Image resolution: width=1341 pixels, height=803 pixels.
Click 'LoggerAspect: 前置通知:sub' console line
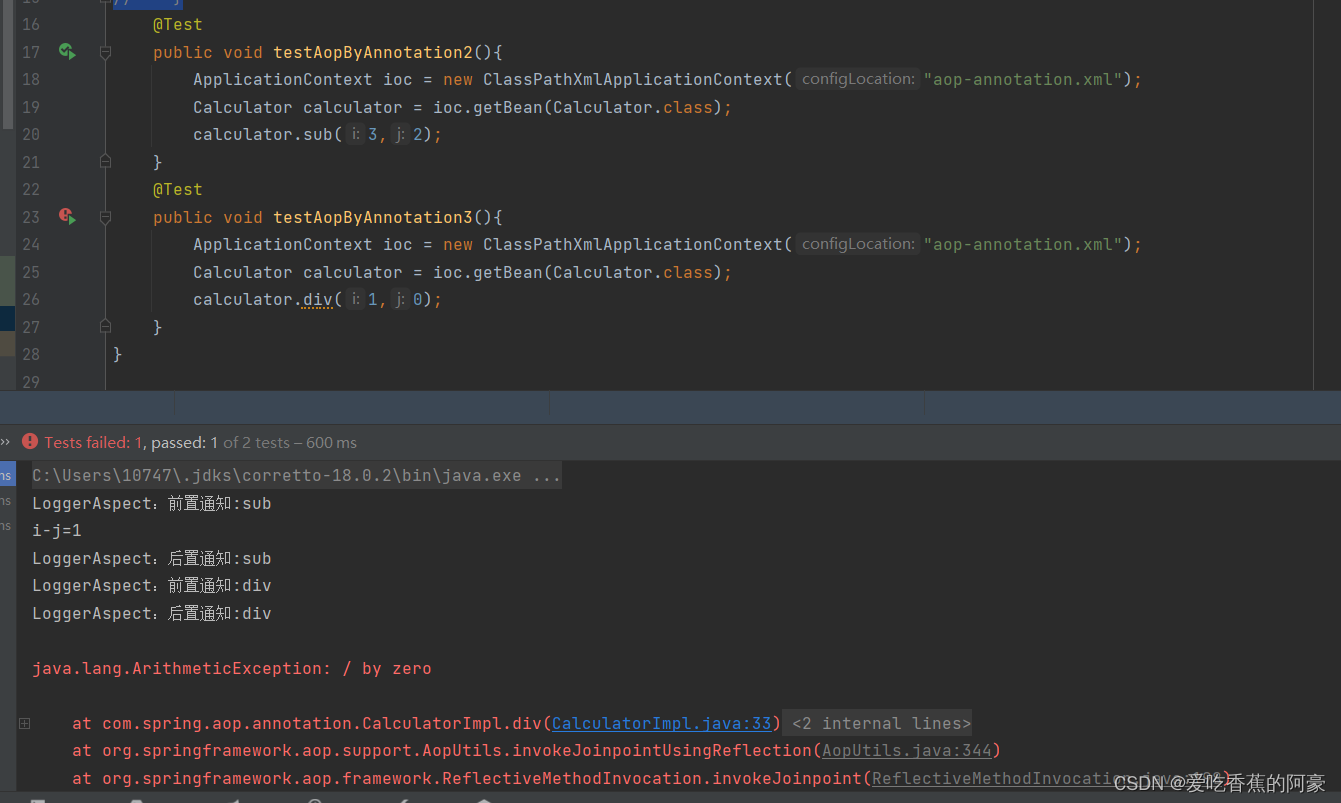152,503
